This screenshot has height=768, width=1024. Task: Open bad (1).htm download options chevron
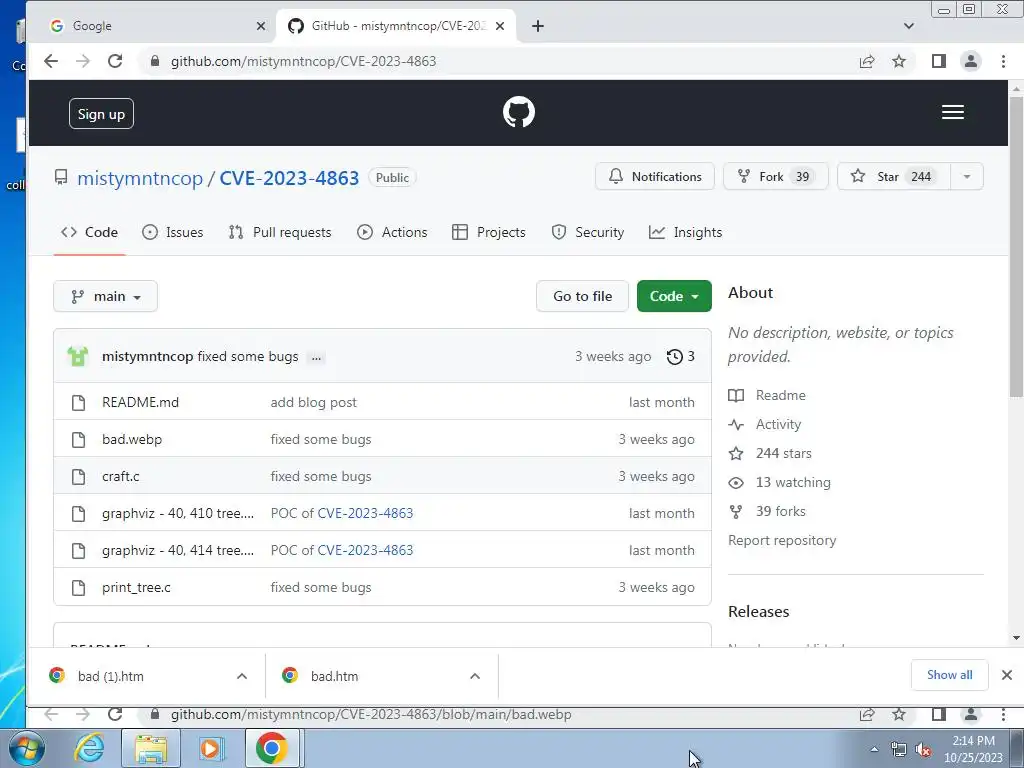tap(242, 677)
